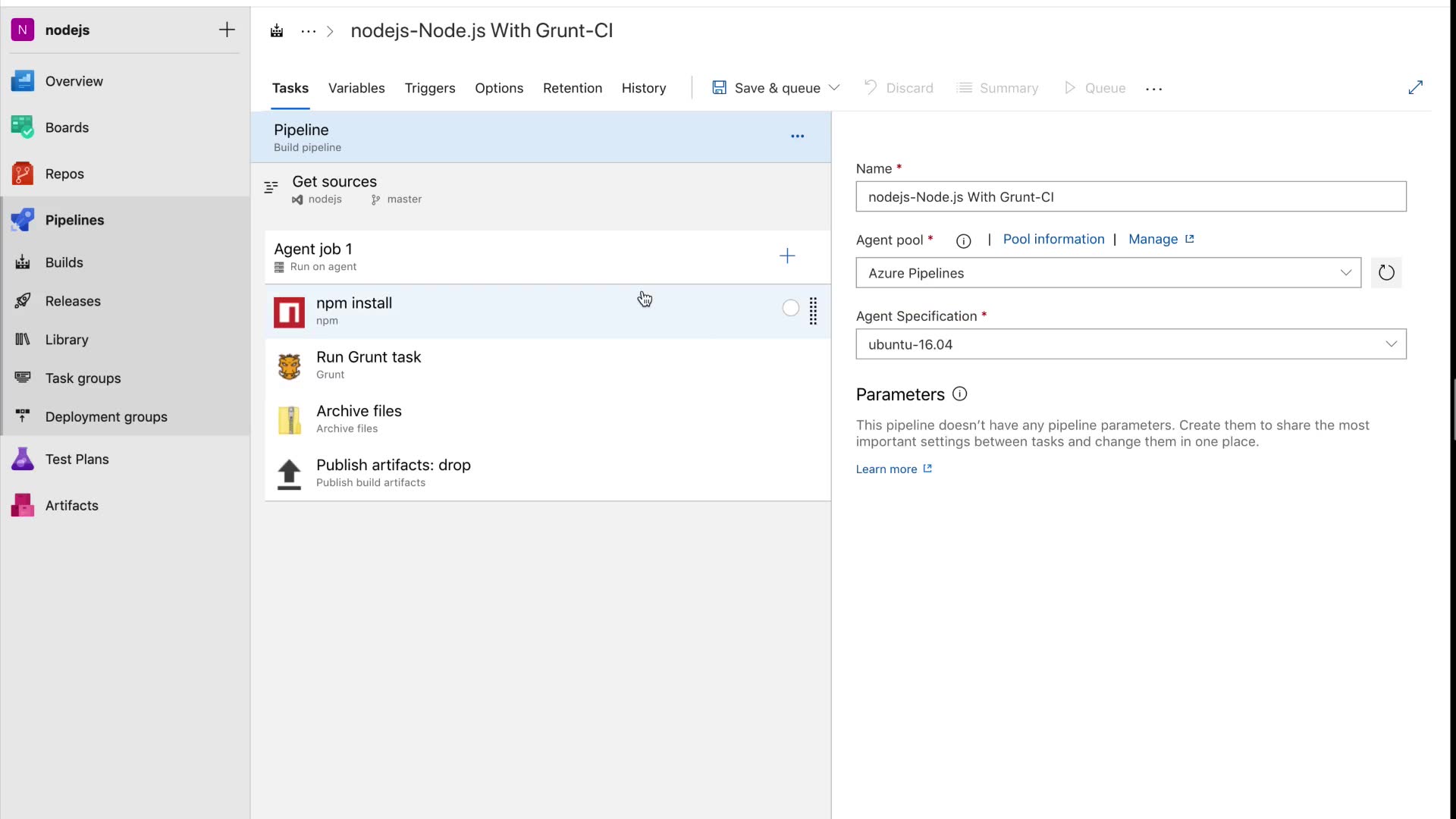The width and height of the screenshot is (1456, 819).
Task: Click the Agent pool info icon
Action: 963,241
